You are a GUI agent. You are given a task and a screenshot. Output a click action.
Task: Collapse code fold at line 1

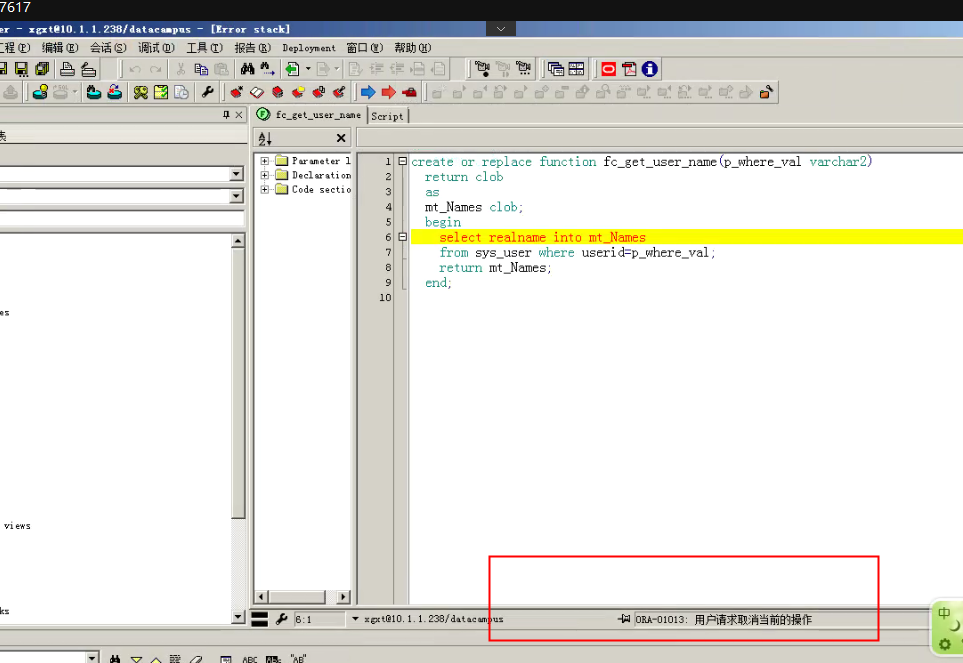tap(402, 161)
